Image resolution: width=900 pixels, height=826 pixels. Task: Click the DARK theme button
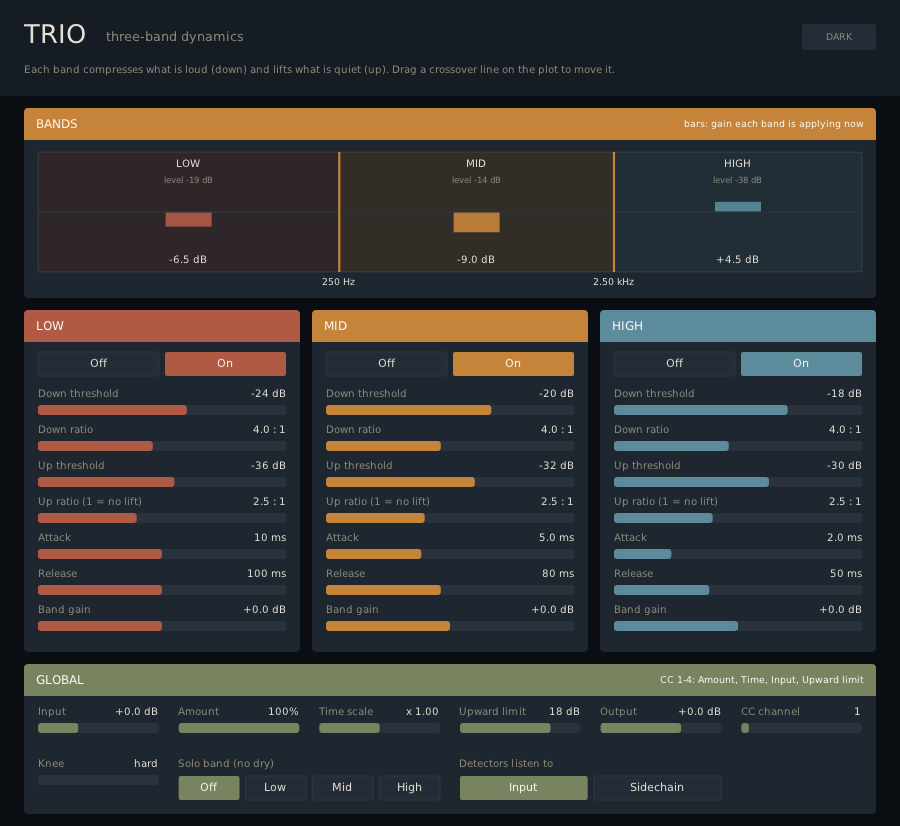pyautogui.click(x=839, y=37)
